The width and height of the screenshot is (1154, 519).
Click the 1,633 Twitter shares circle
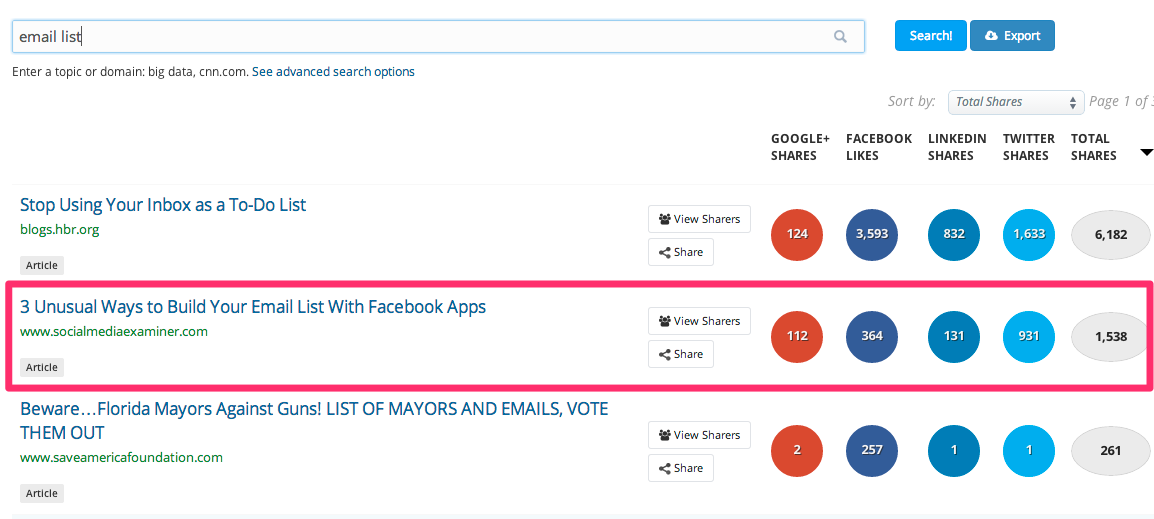pyautogui.click(x=1029, y=235)
